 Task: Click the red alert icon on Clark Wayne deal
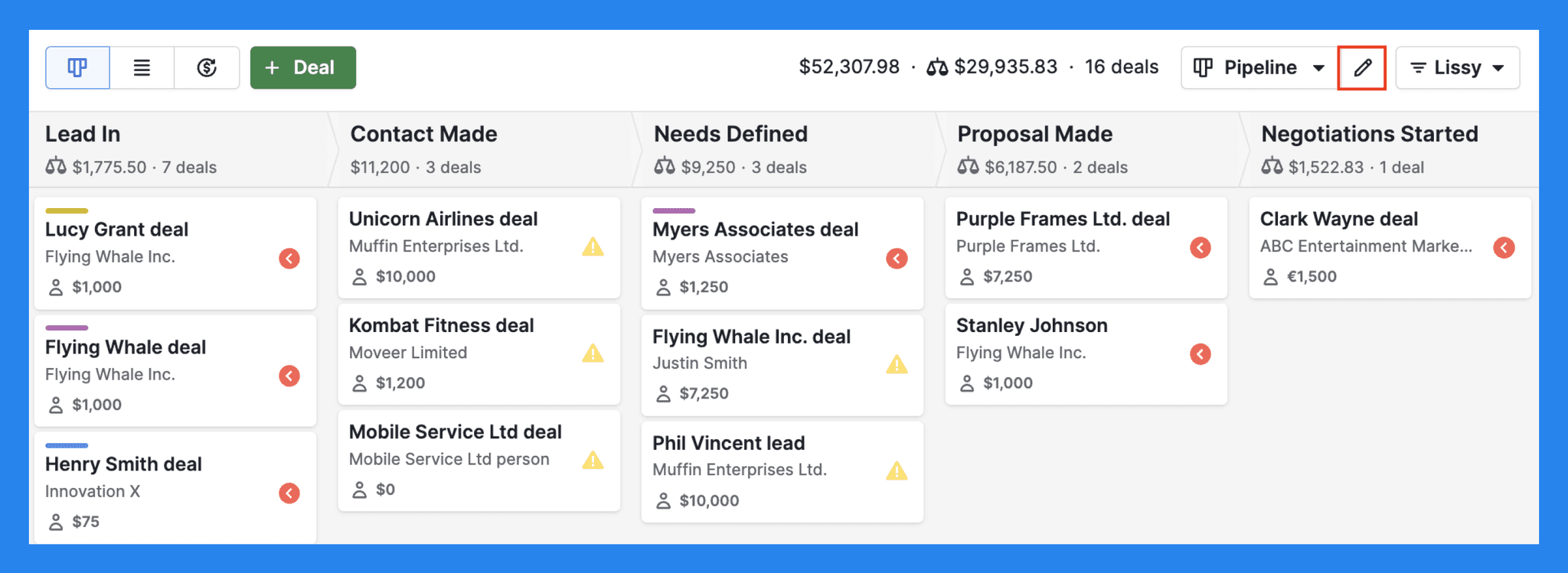(1503, 247)
